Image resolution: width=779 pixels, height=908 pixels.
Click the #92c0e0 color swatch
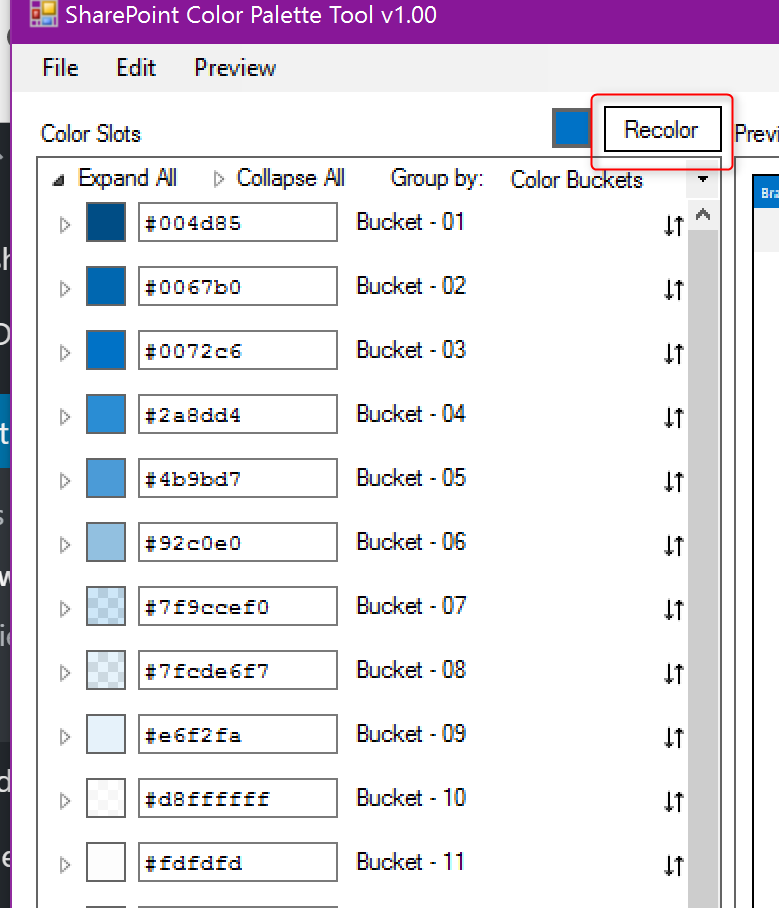[x=106, y=542]
